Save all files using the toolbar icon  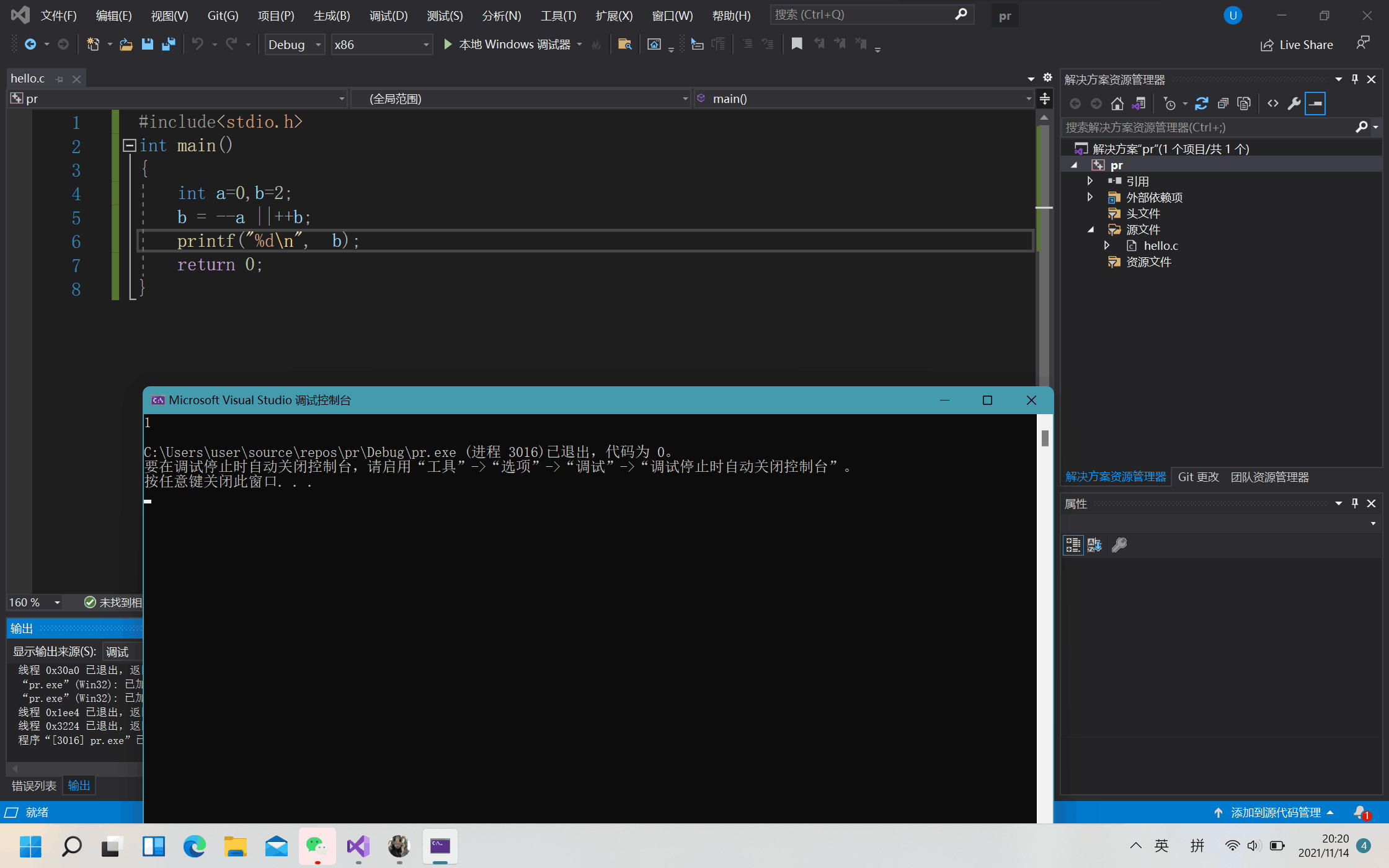(x=167, y=44)
